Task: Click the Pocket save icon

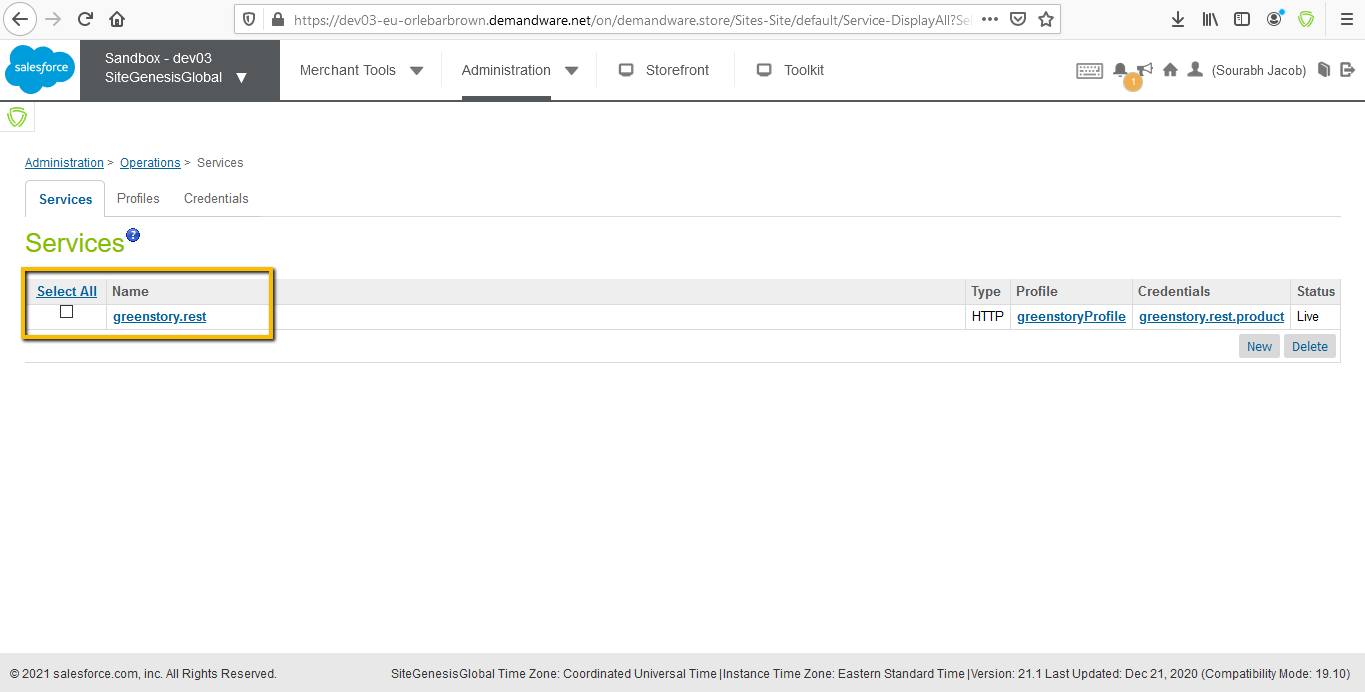Action: (x=1018, y=19)
